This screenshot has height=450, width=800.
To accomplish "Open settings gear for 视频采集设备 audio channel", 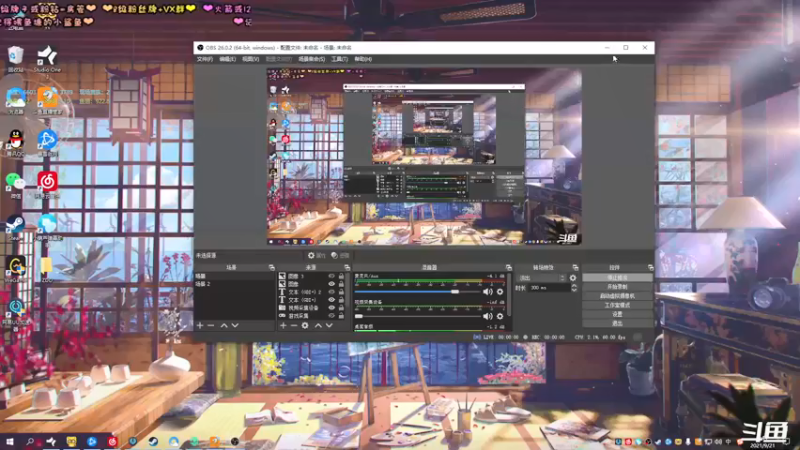I will click(500, 316).
